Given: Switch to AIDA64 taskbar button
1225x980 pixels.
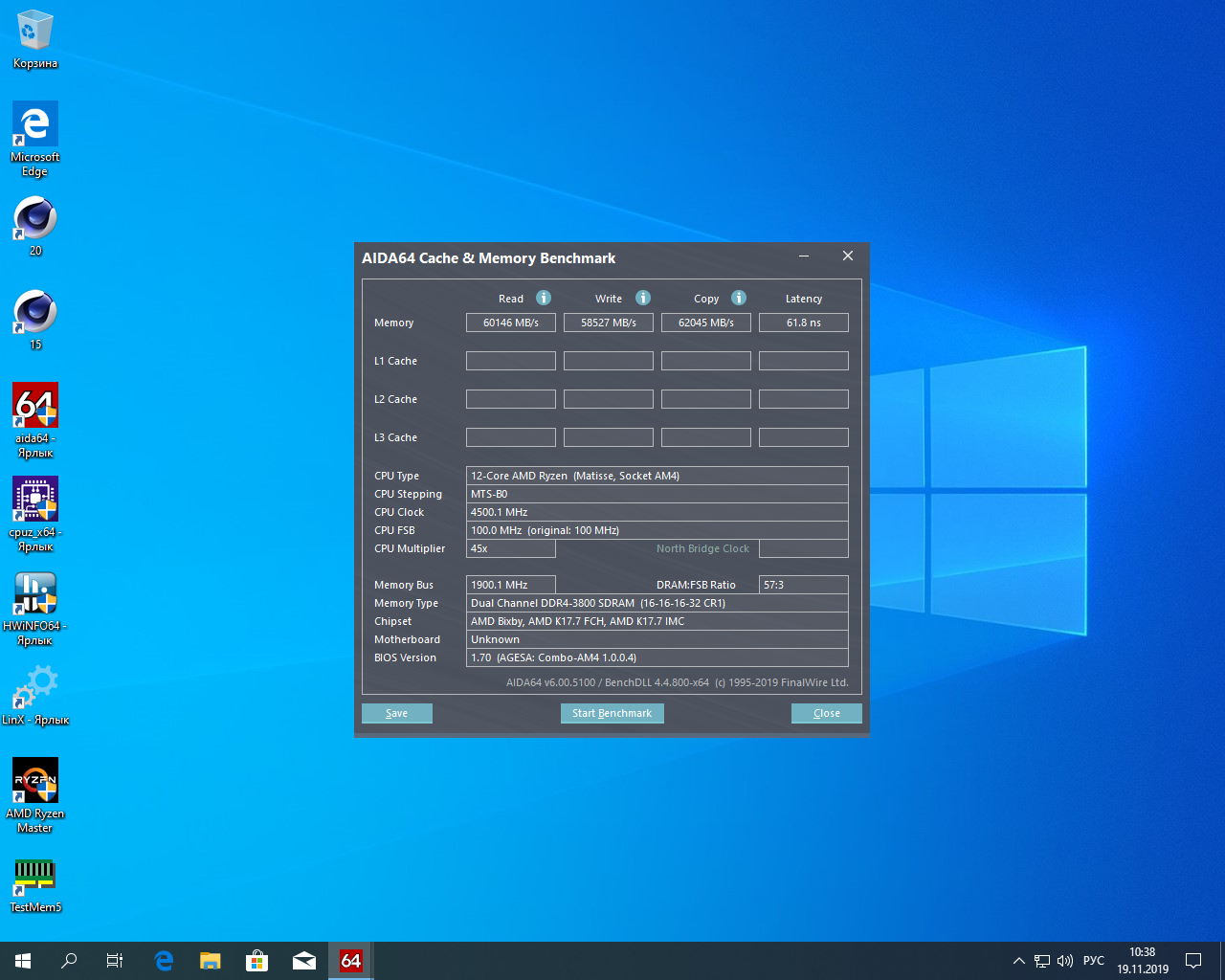Looking at the screenshot, I should [351, 961].
